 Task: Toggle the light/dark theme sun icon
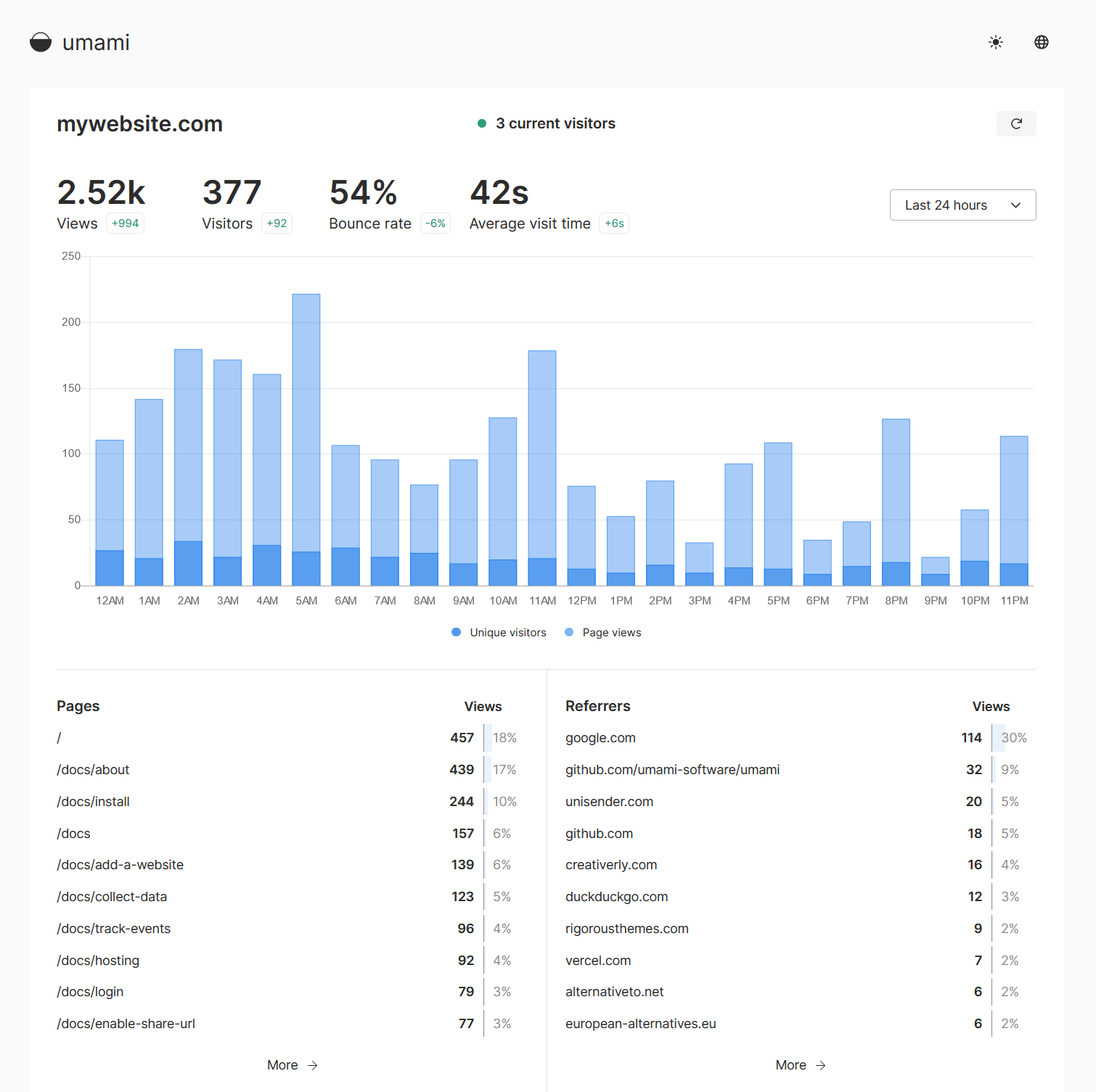(996, 42)
